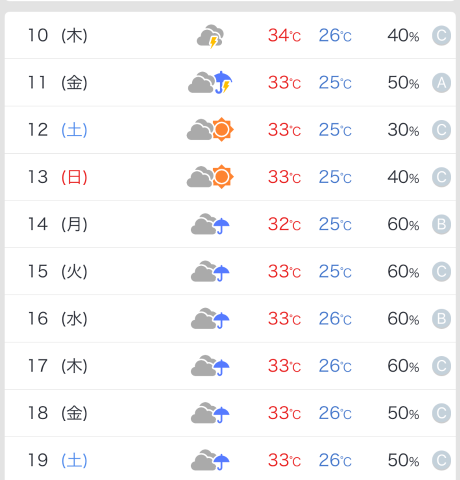Click the cloud and thunder umbrella icon for day 11
The height and width of the screenshot is (480, 460).
coord(210,82)
